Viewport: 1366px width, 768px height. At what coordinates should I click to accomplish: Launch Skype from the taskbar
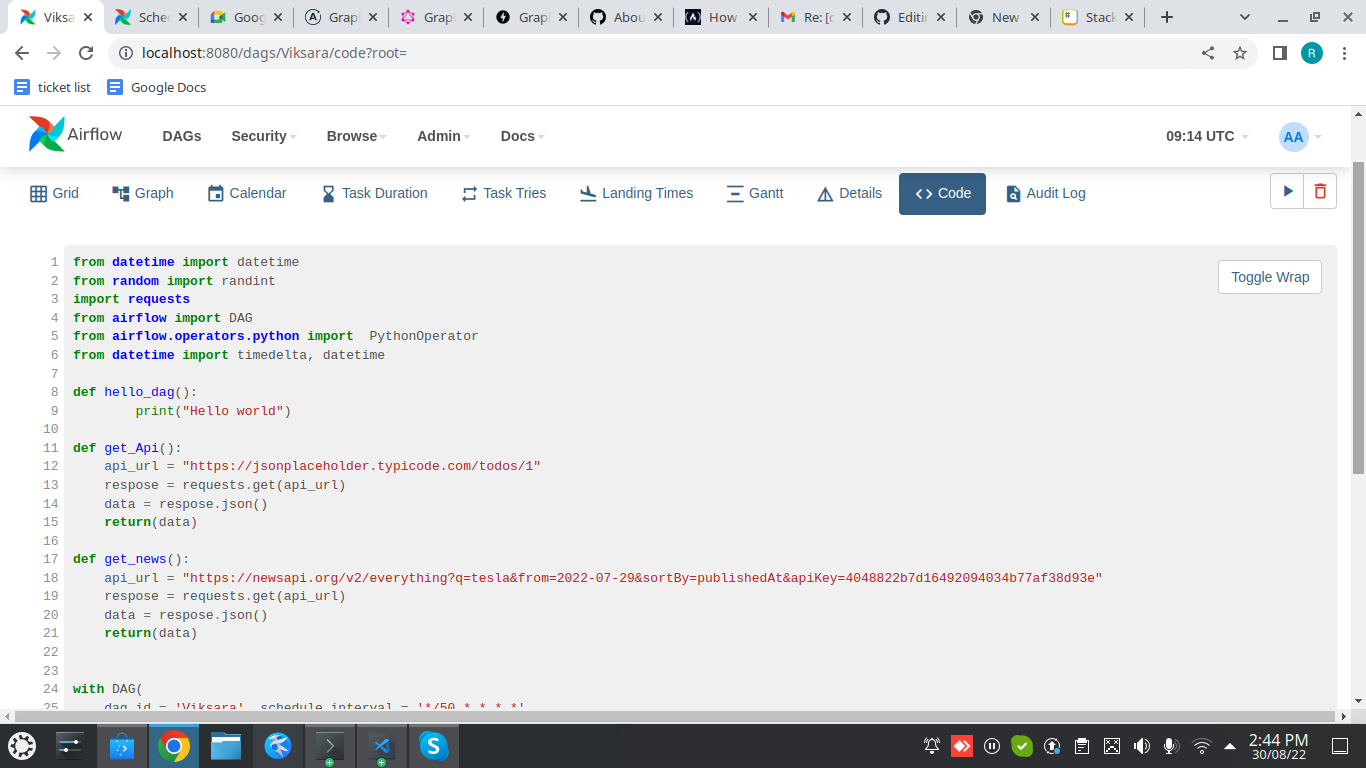[433, 746]
